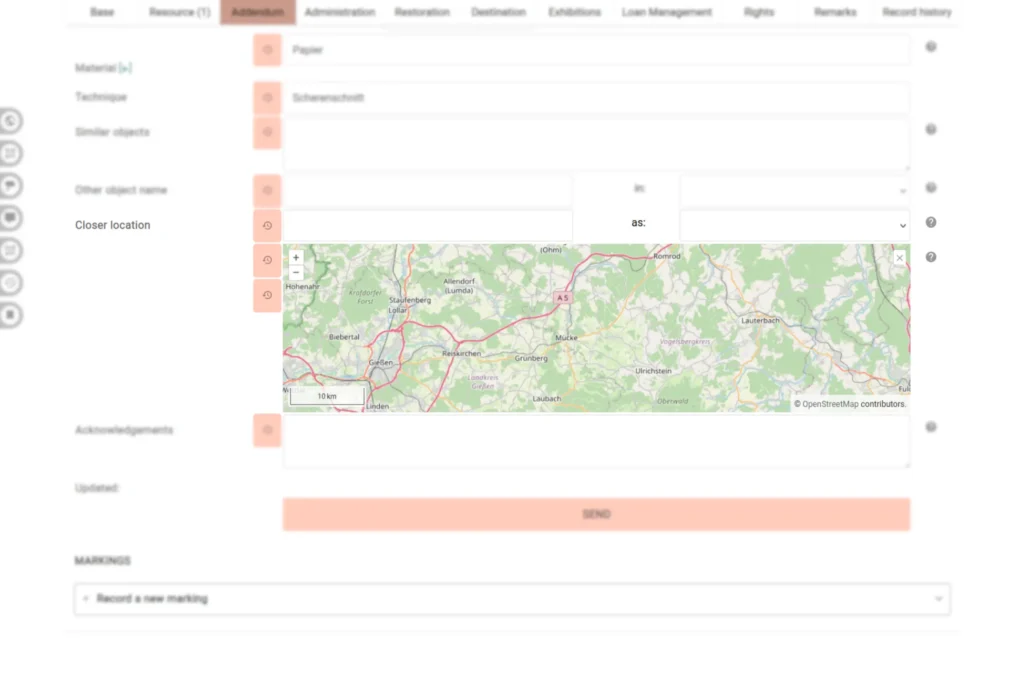Screen dimensions: 1024x674
Task: Click Reiskirchen on the map
Action: pos(461,353)
